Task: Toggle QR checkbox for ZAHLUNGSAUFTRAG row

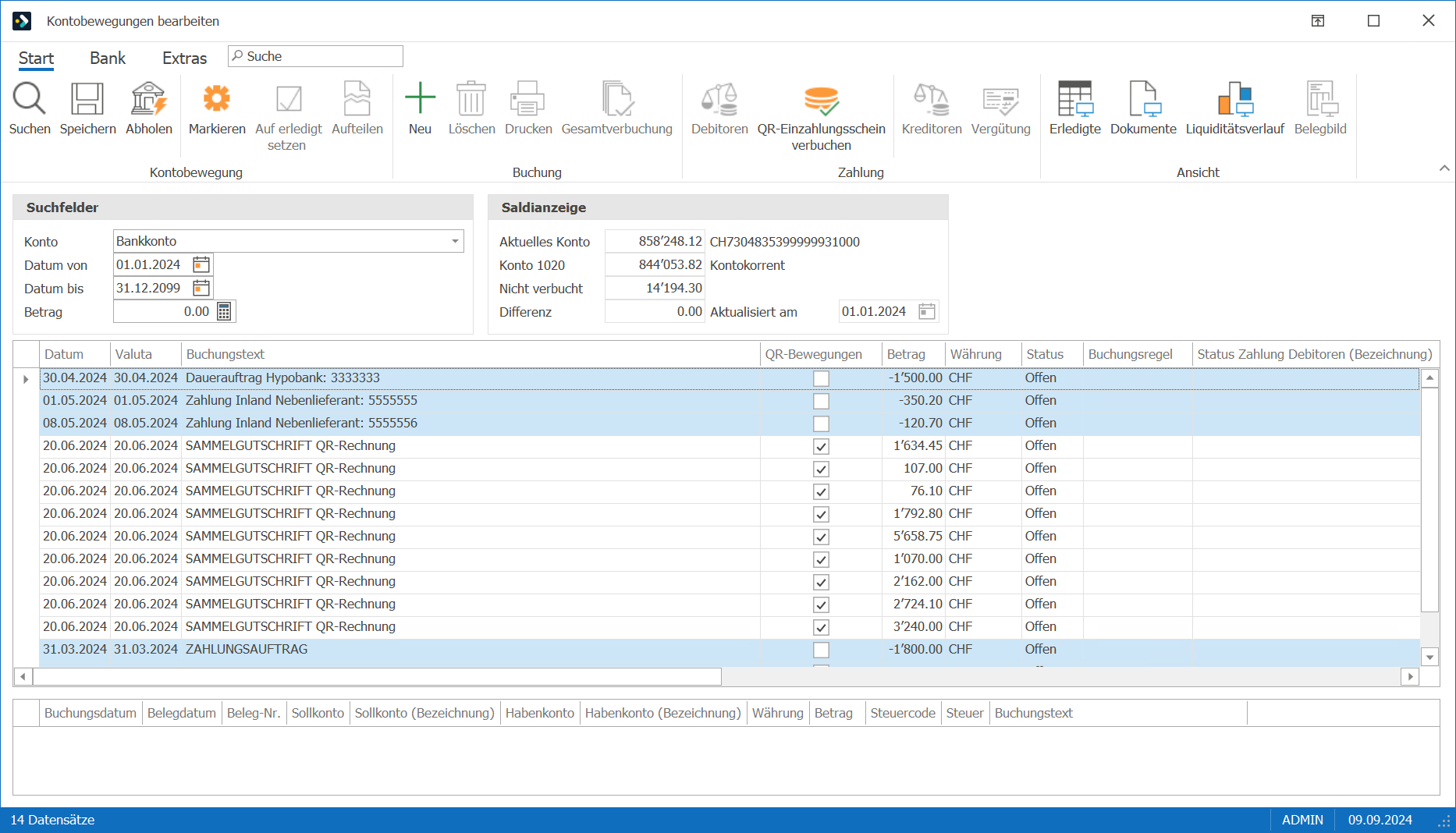Action: (x=821, y=650)
